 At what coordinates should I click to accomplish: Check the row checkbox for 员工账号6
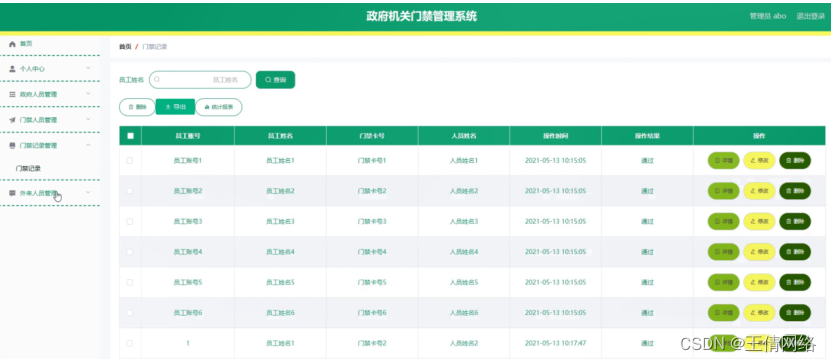click(130, 313)
